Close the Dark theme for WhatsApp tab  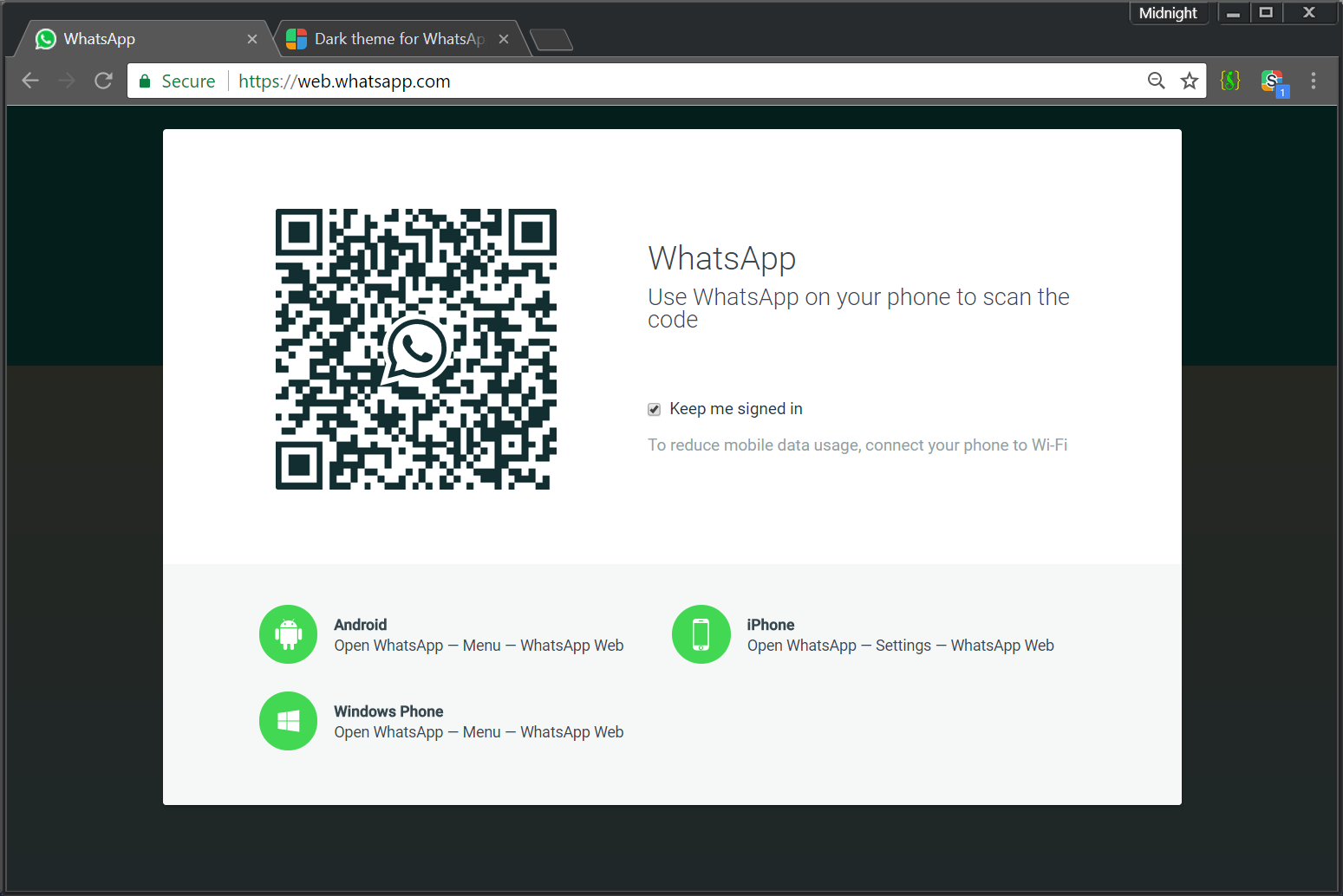click(504, 39)
